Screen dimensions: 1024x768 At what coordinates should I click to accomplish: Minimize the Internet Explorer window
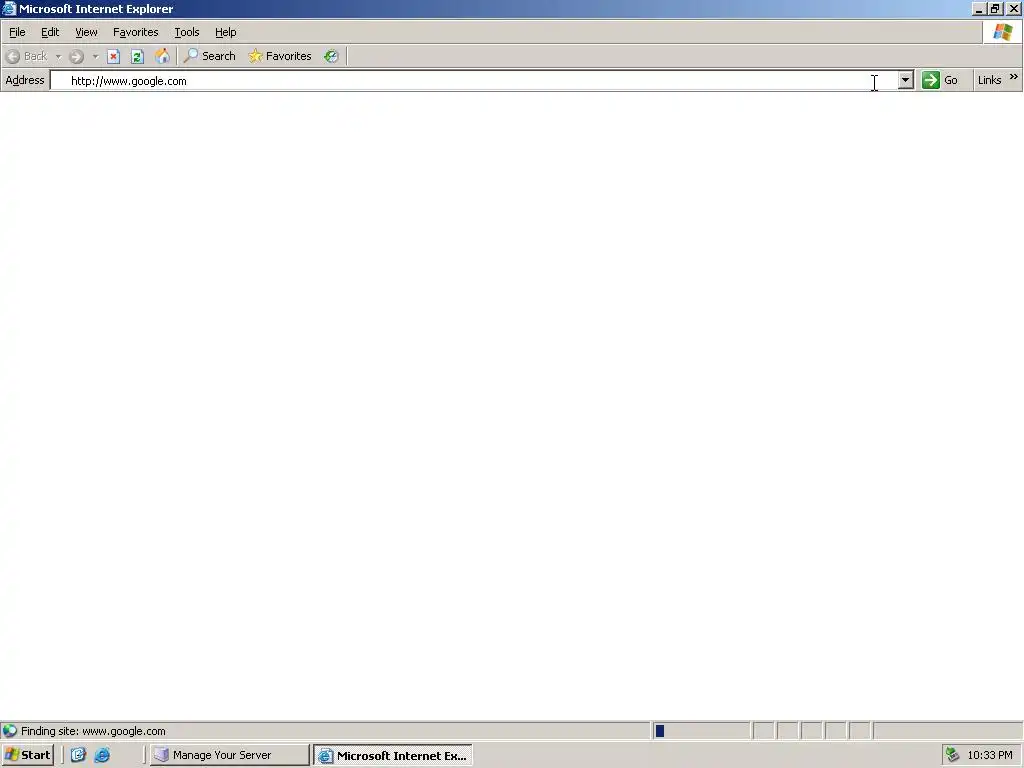(978, 9)
